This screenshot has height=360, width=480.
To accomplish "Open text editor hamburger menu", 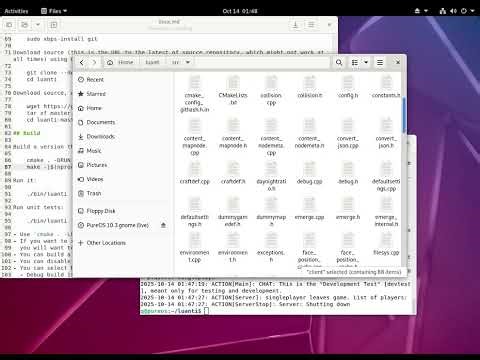I will pyautogui.click(x=311, y=25).
